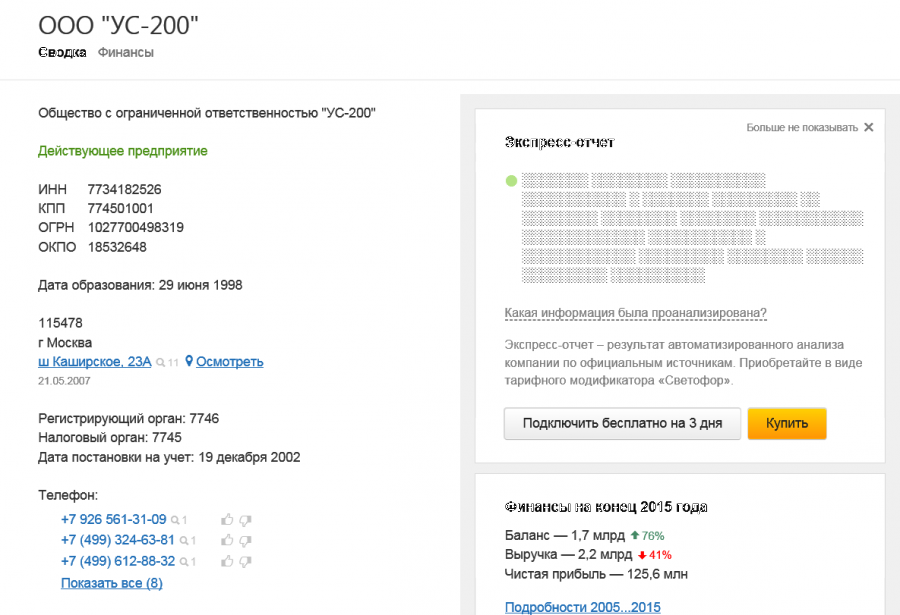Image resolution: width=900 pixels, height=615 pixels.
Task: Click thumbs down for +7 926 561-31-09
Action: tap(245, 520)
